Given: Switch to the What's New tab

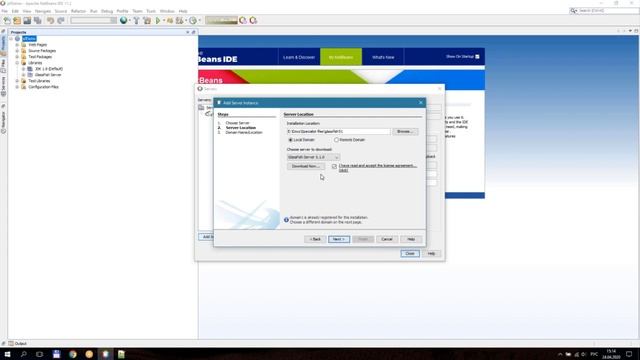Looking at the screenshot, I should point(383,57).
